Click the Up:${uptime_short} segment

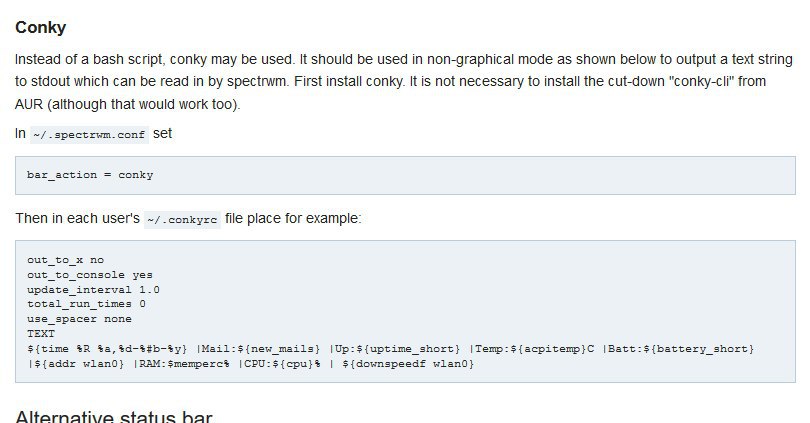[397, 349]
